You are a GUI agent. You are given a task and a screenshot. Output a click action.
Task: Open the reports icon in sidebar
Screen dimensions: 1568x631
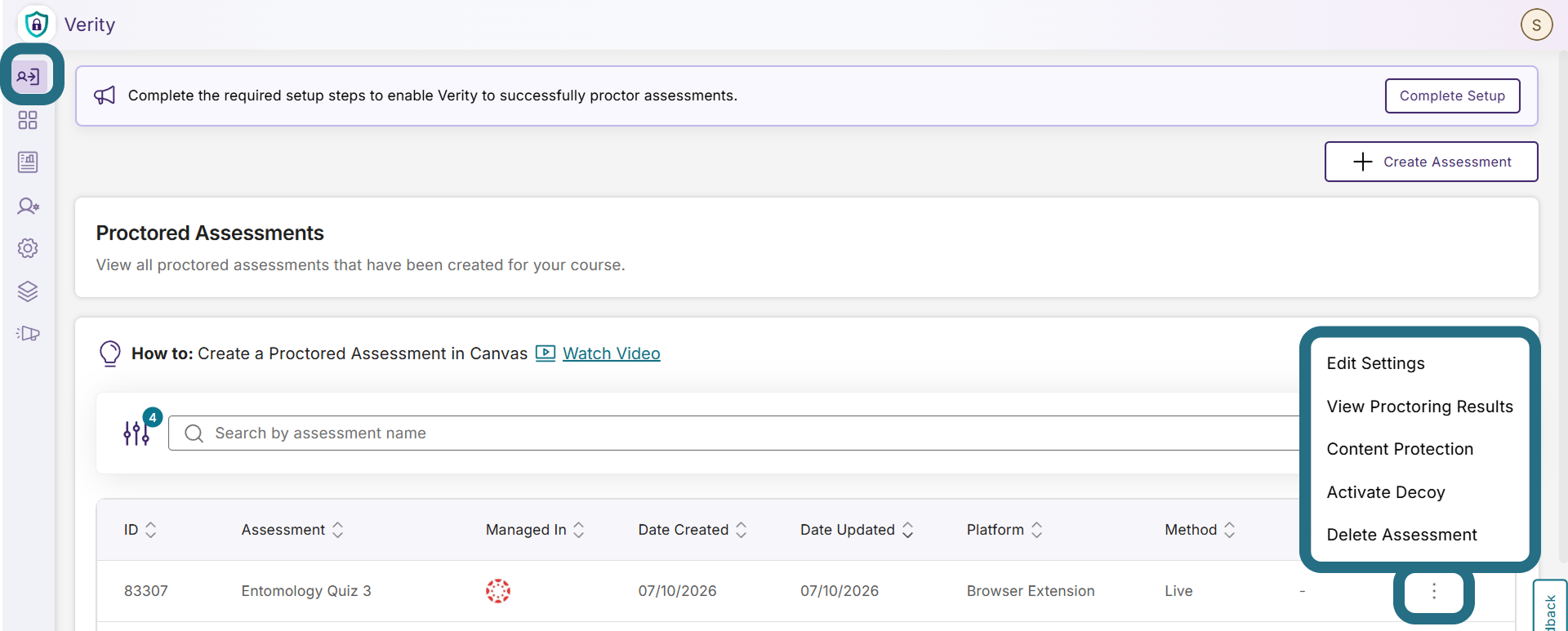[x=28, y=162]
